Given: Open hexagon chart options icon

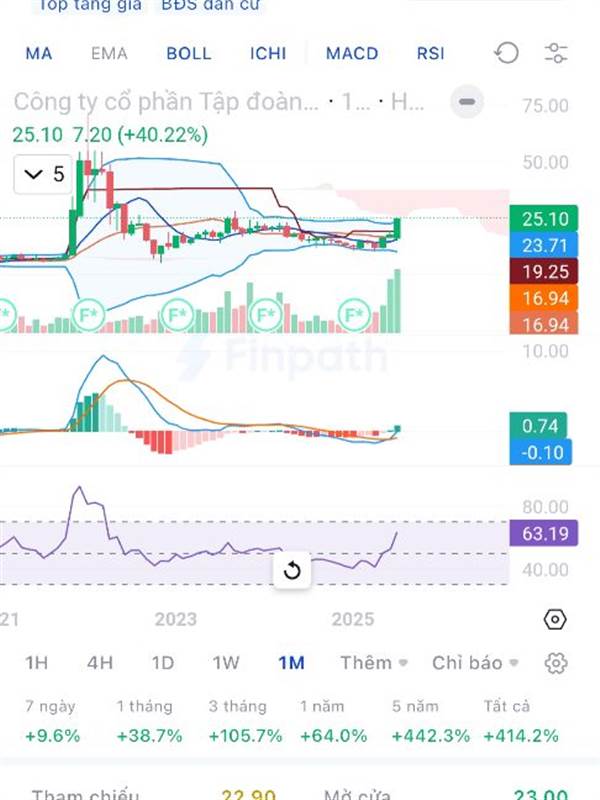Looking at the screenshot, I should click(x=555, y=619).
